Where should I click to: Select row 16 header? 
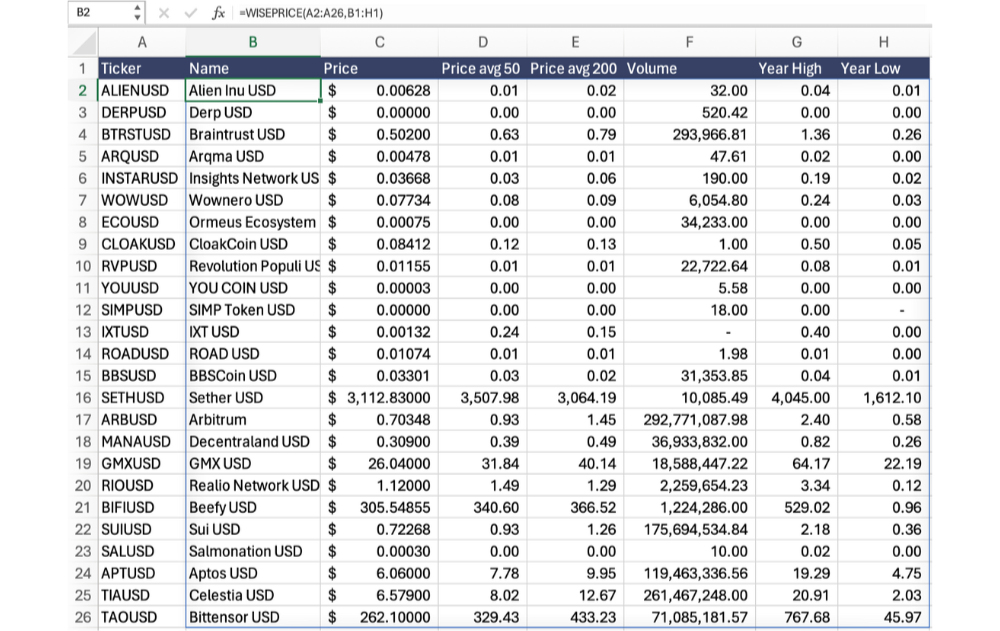[x=83, y=397]
